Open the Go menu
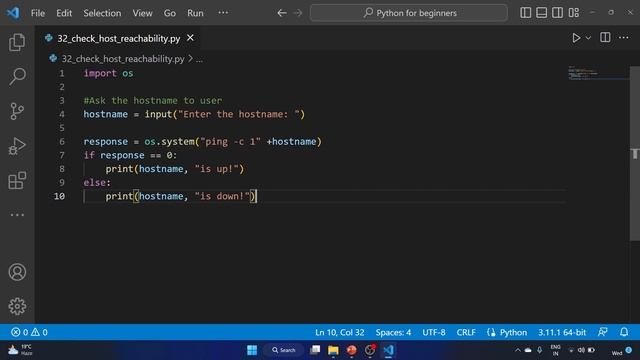 [170, 13]
